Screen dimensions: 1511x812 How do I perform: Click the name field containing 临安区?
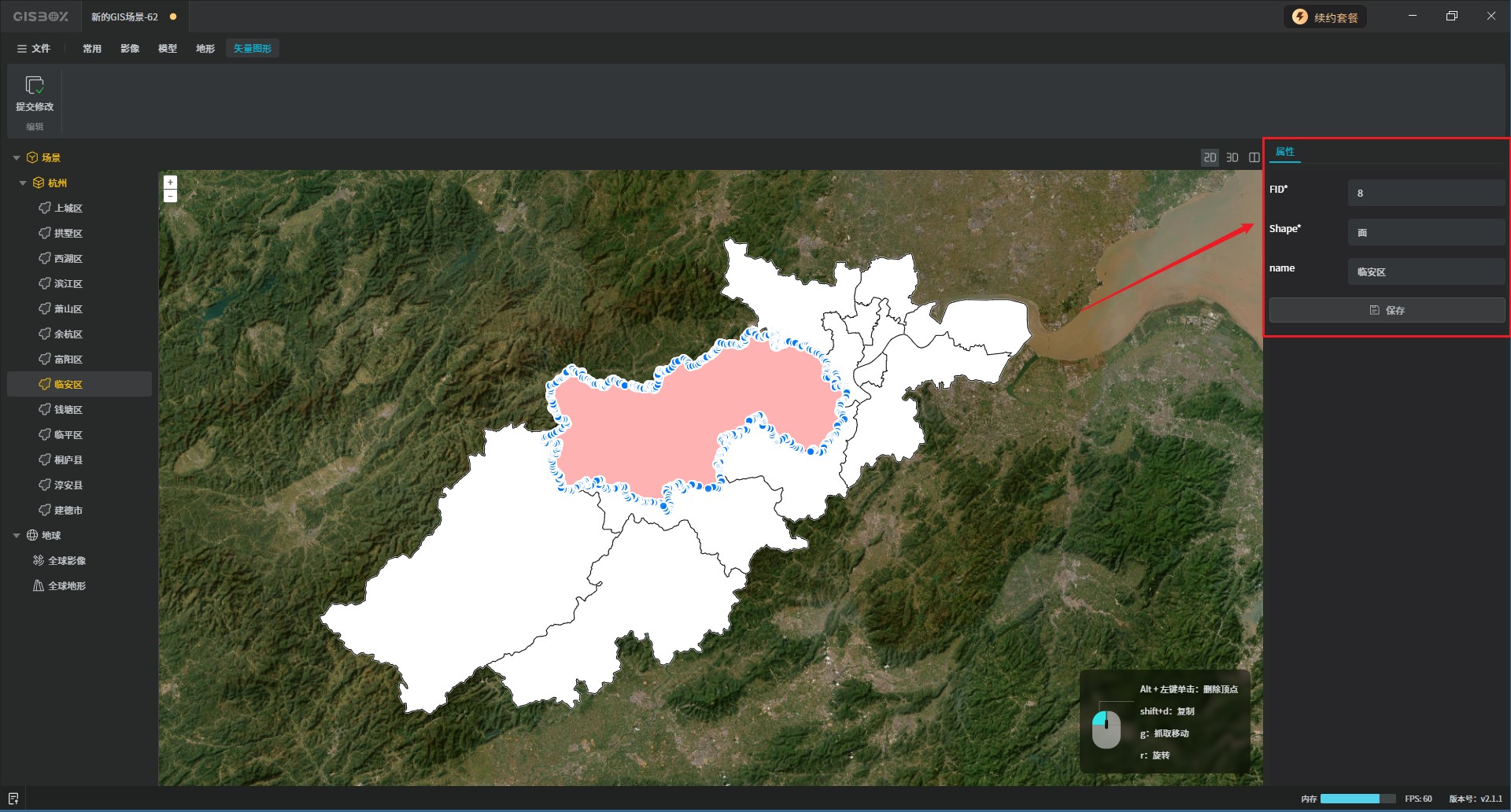pyautogui.click(x=1426, y=271)
